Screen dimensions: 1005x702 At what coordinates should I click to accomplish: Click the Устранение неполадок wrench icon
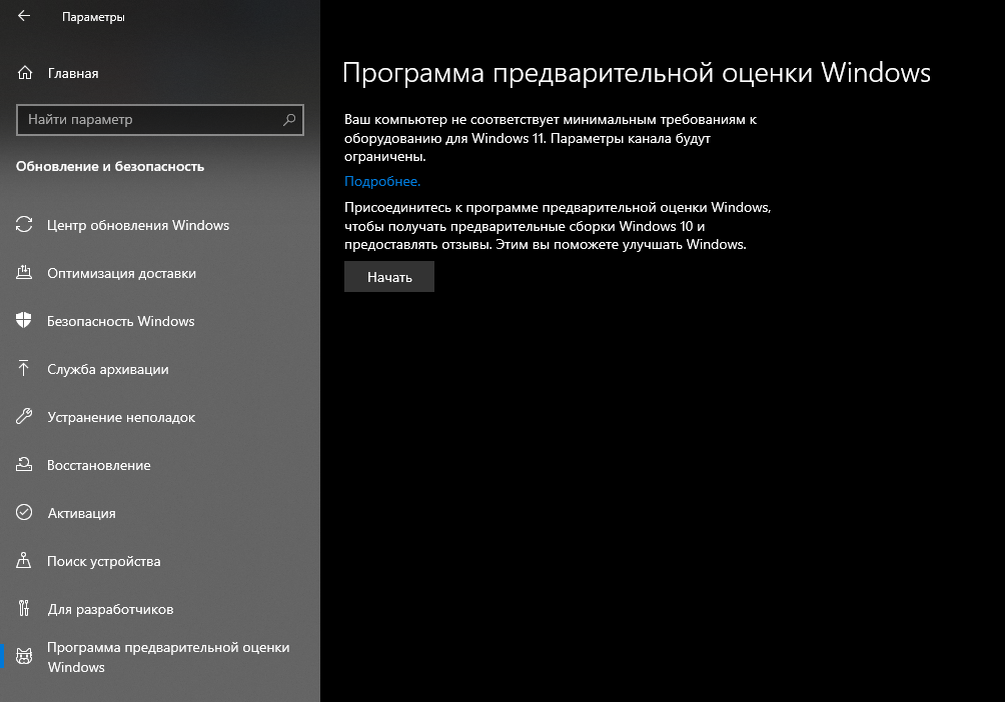pyautogui.click(x=24, y=417)
